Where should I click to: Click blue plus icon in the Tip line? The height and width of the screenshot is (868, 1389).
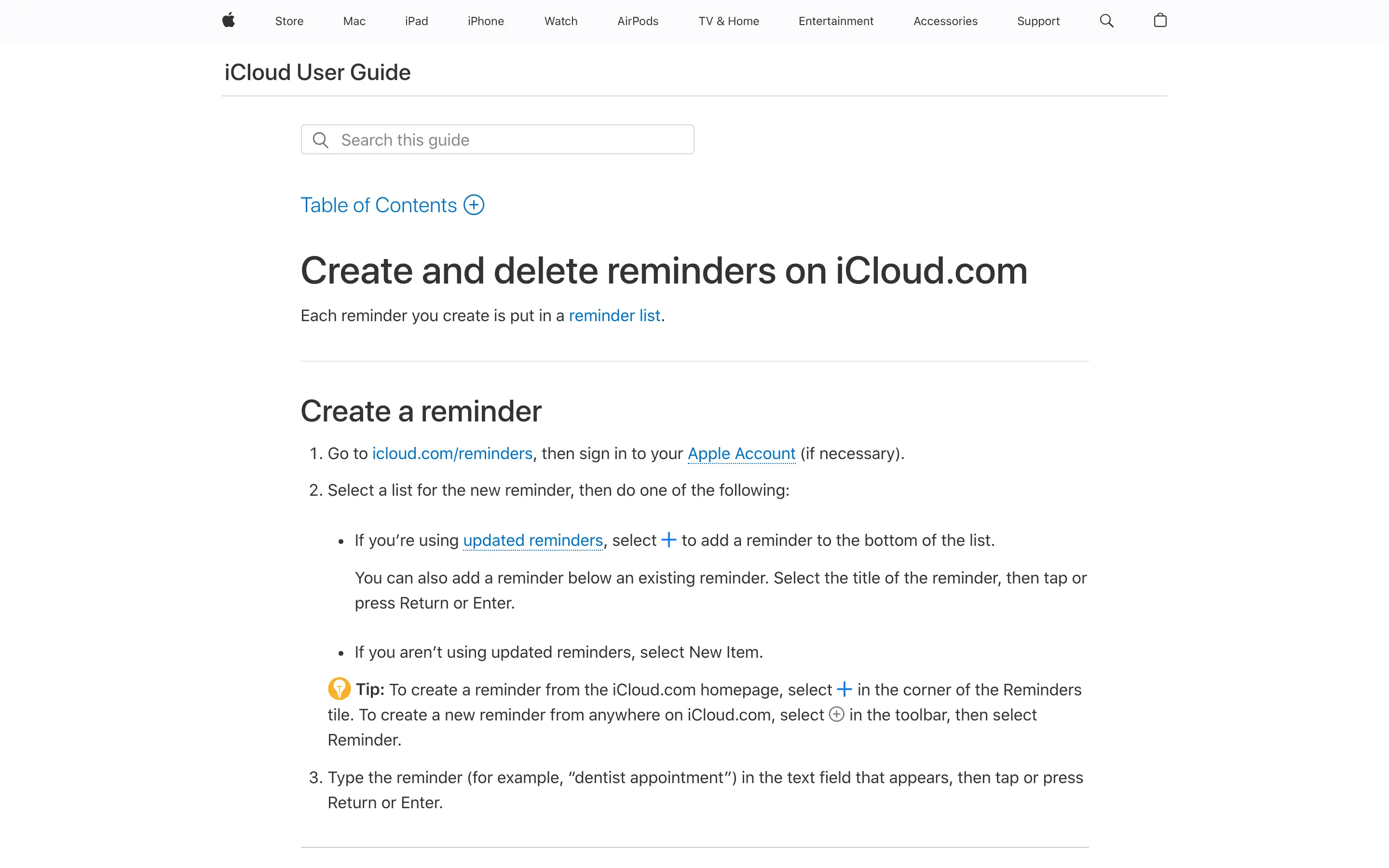coord(844,690)
